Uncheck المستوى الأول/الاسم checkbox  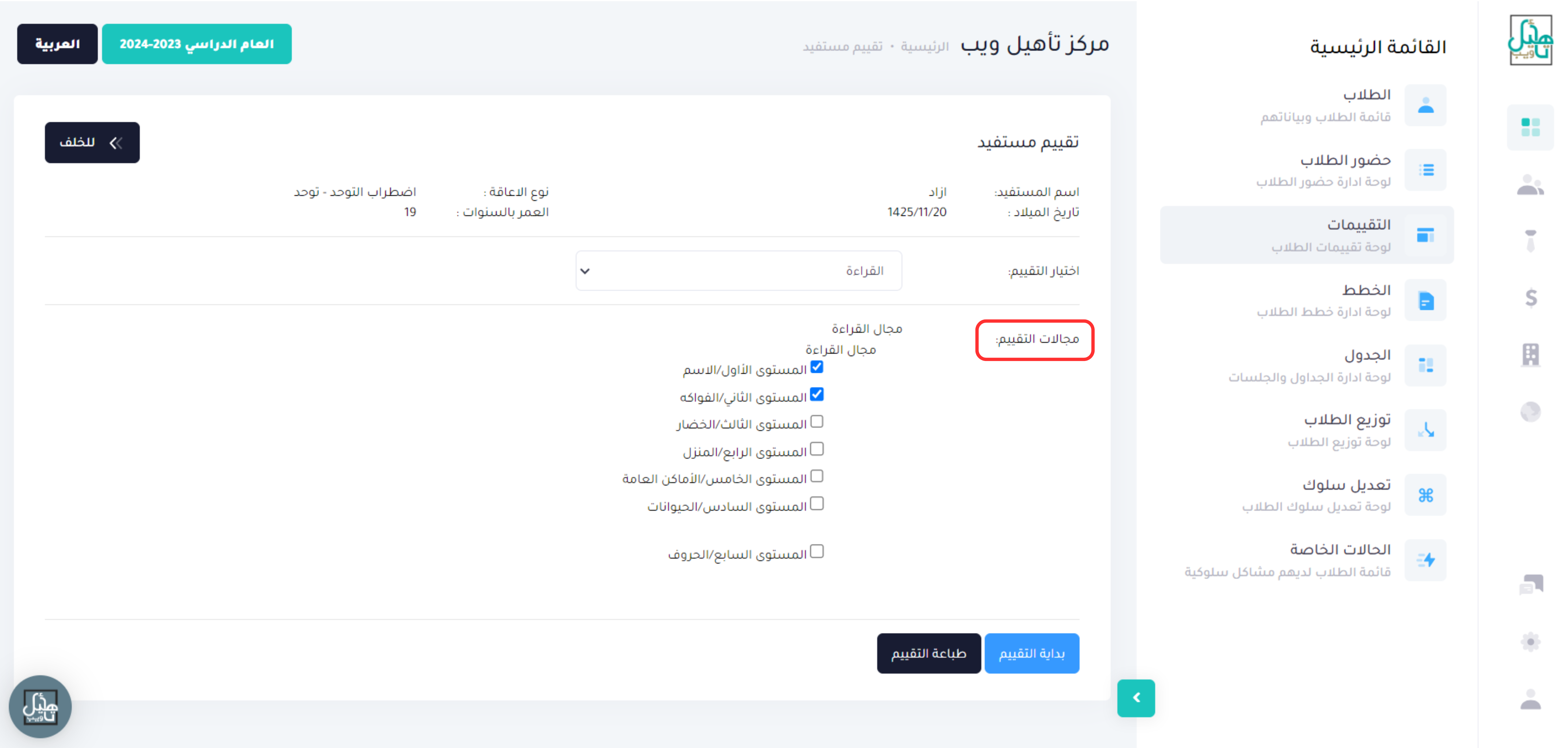tap(817, 367)
